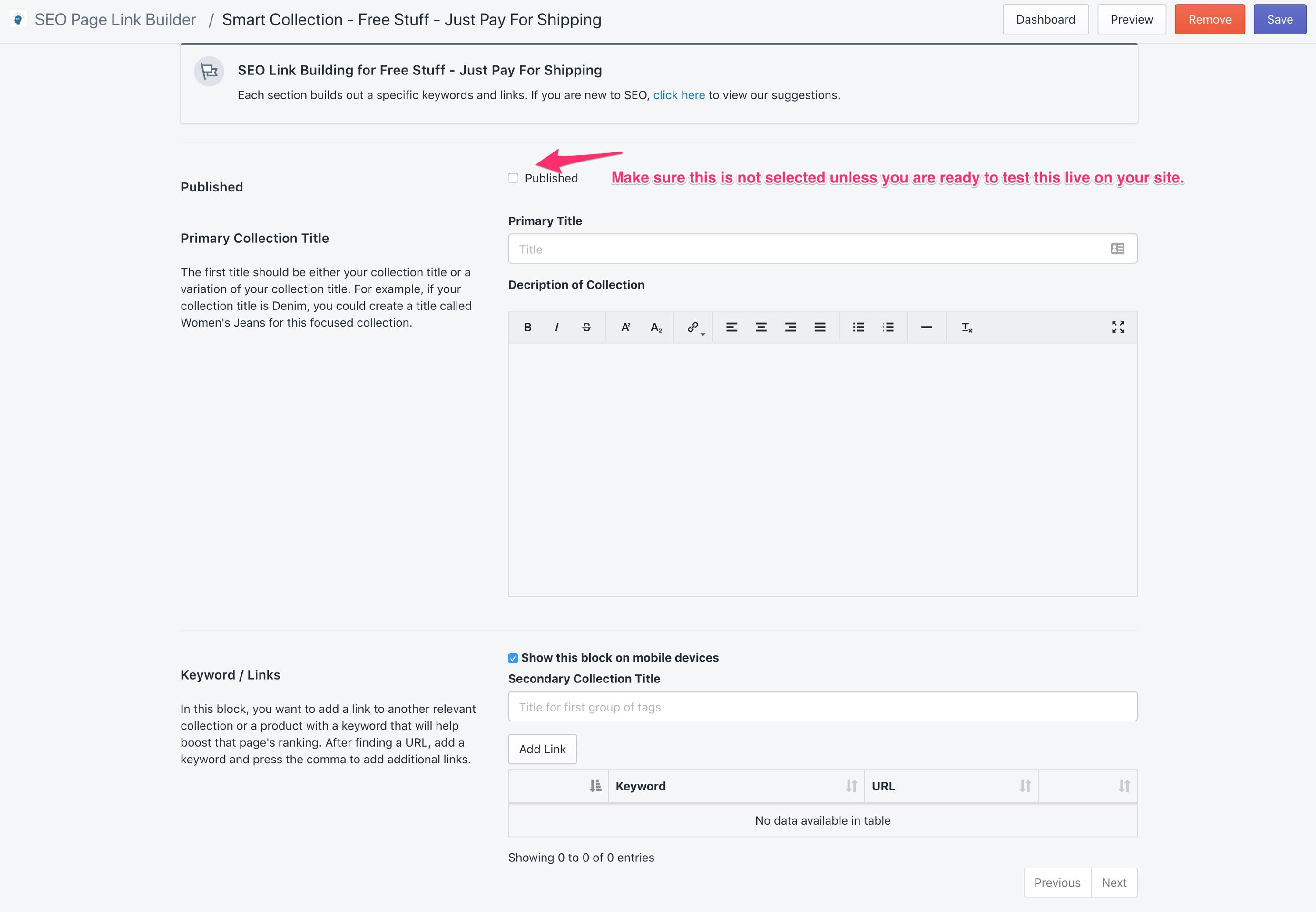This screenshot has height=912, width=1316.
Task: Apply superscript text formatting
Action: click(626, 327)
